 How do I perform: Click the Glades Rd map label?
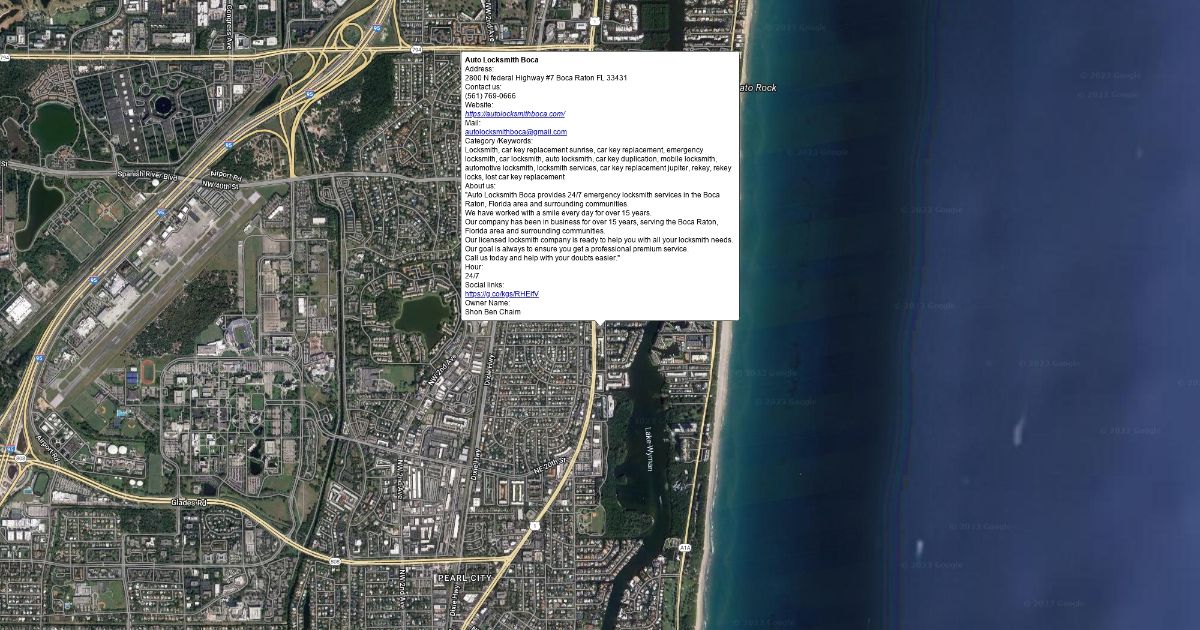click(x=188, y=502)
